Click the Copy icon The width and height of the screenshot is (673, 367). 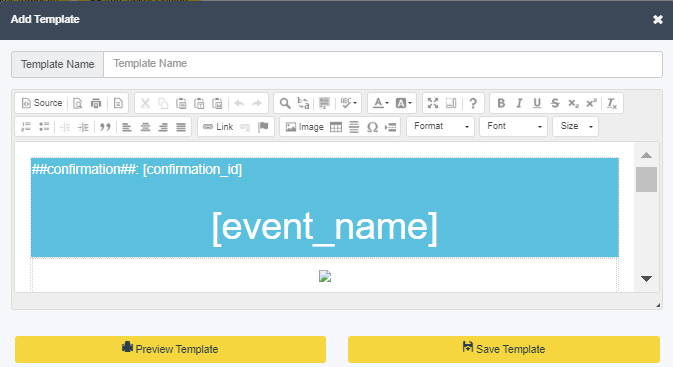pyautogui.click(x=163, y=103)
